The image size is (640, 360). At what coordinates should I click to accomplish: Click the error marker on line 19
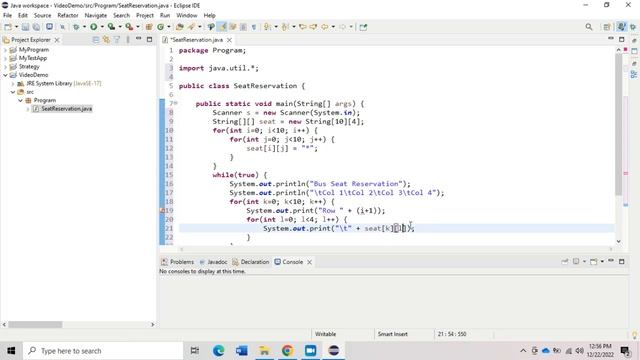(x=162, y=211)
